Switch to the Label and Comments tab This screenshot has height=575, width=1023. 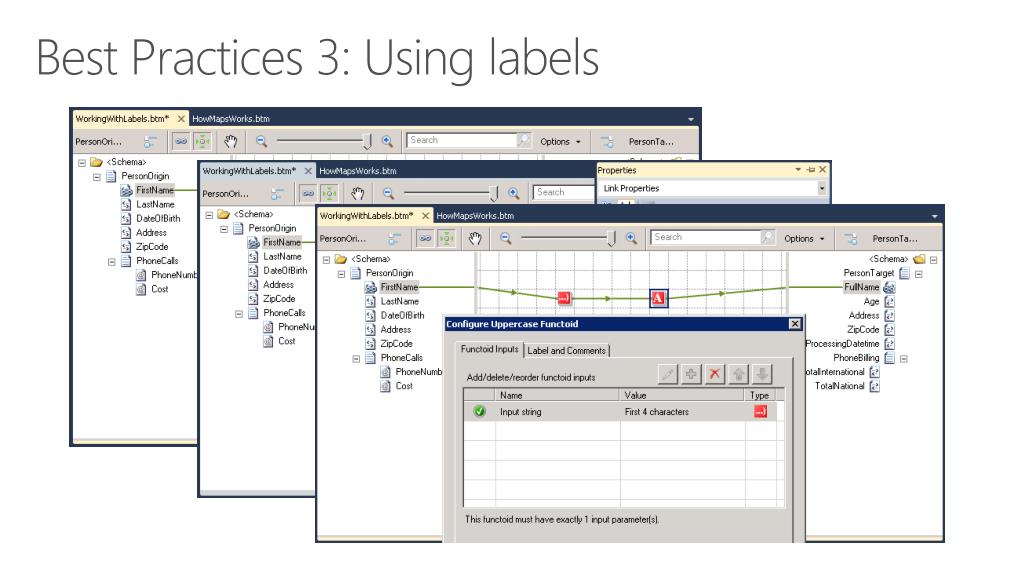[566, 350]
